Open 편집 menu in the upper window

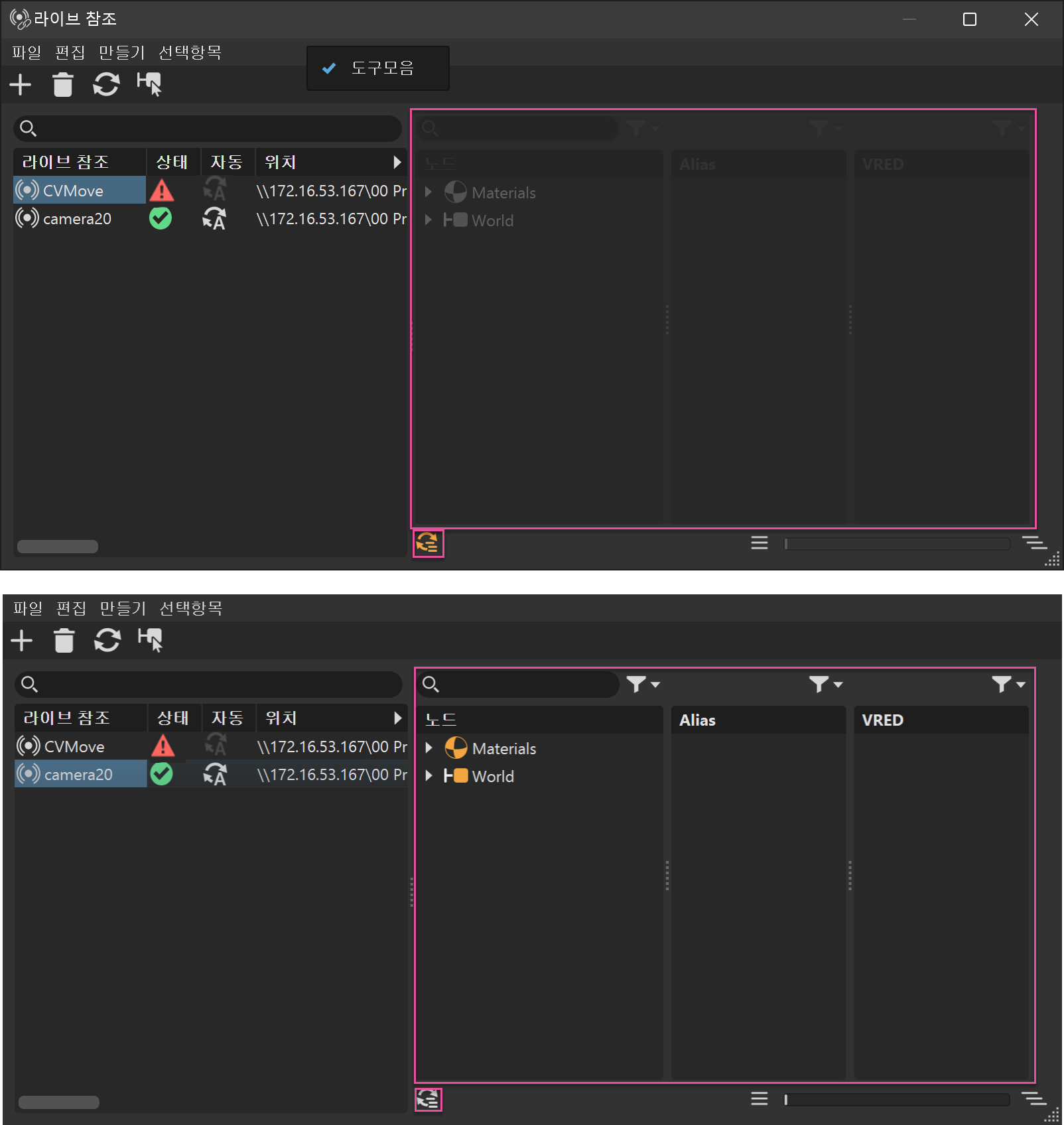tap(70, 52)
